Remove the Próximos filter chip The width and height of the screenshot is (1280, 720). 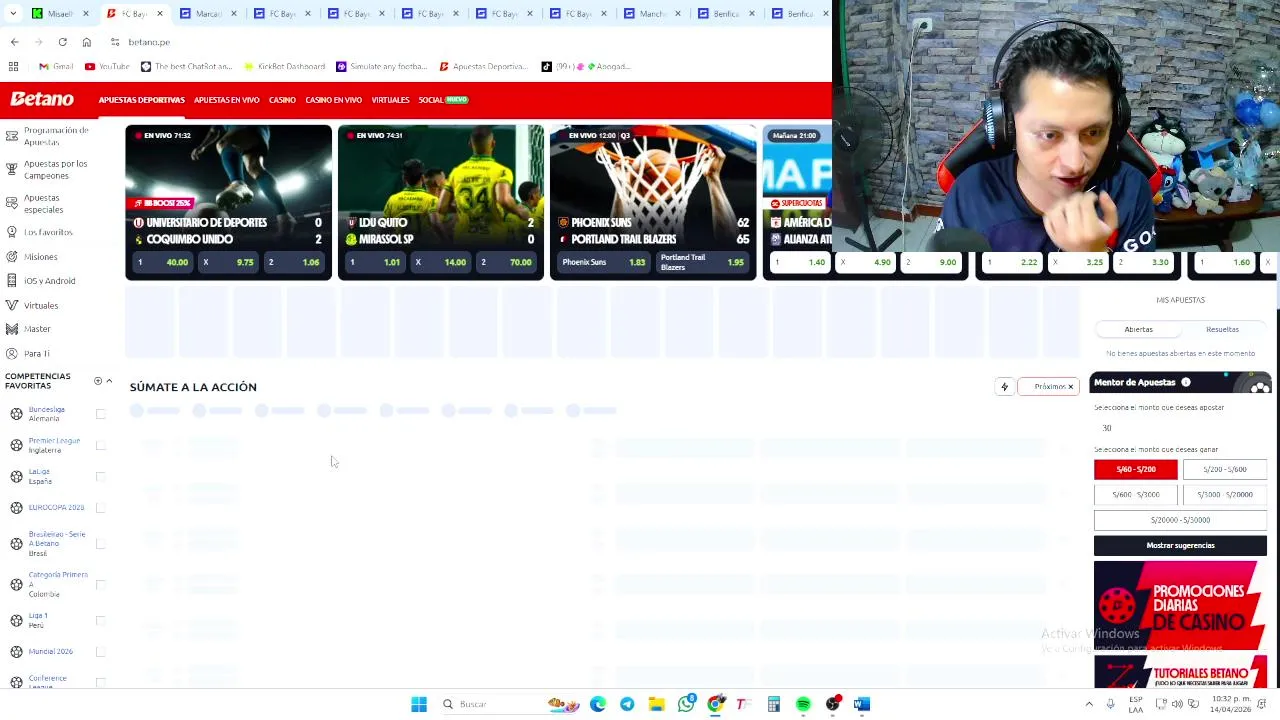(x=1070, y=387)
